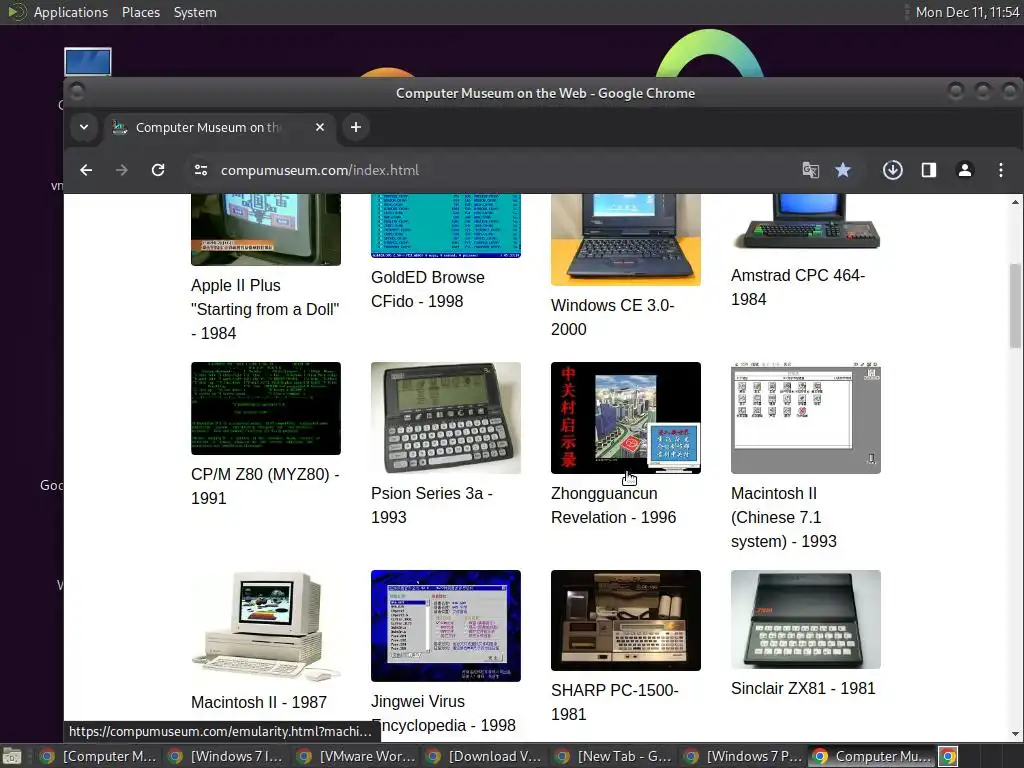Open the Jingwei Virus Encyclopedia thumbnail
This screenshot has height=768, width=1024.
pos(445,626)
